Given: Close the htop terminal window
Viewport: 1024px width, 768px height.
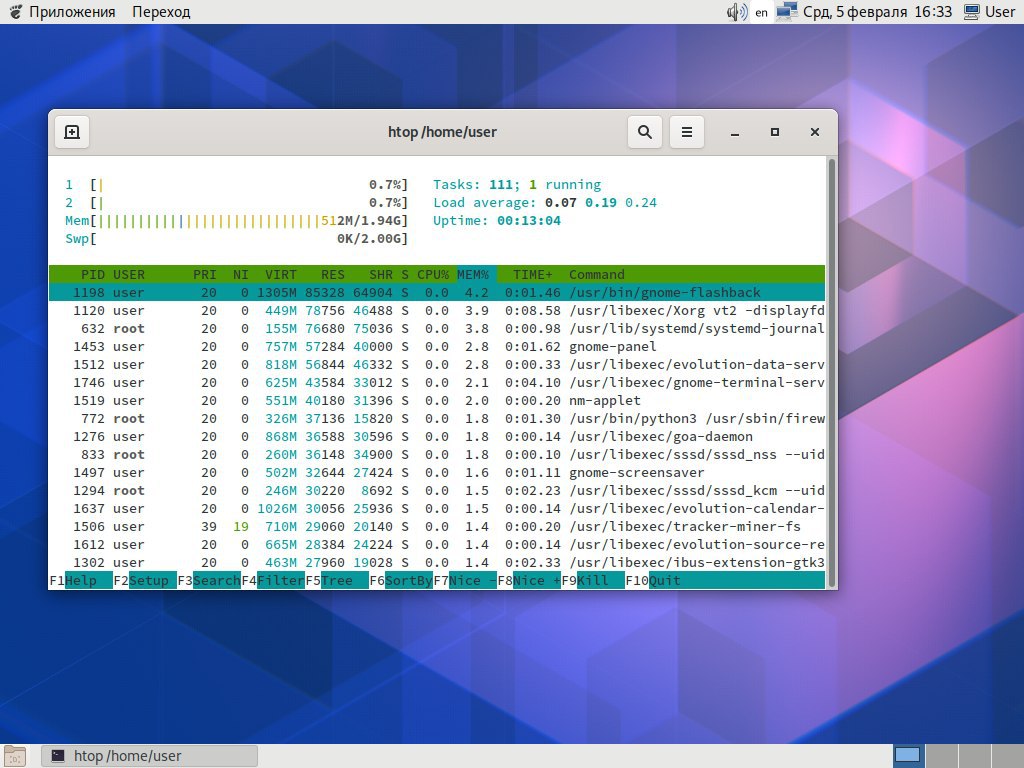Looking at the screenshot, I should coord(814,132).
